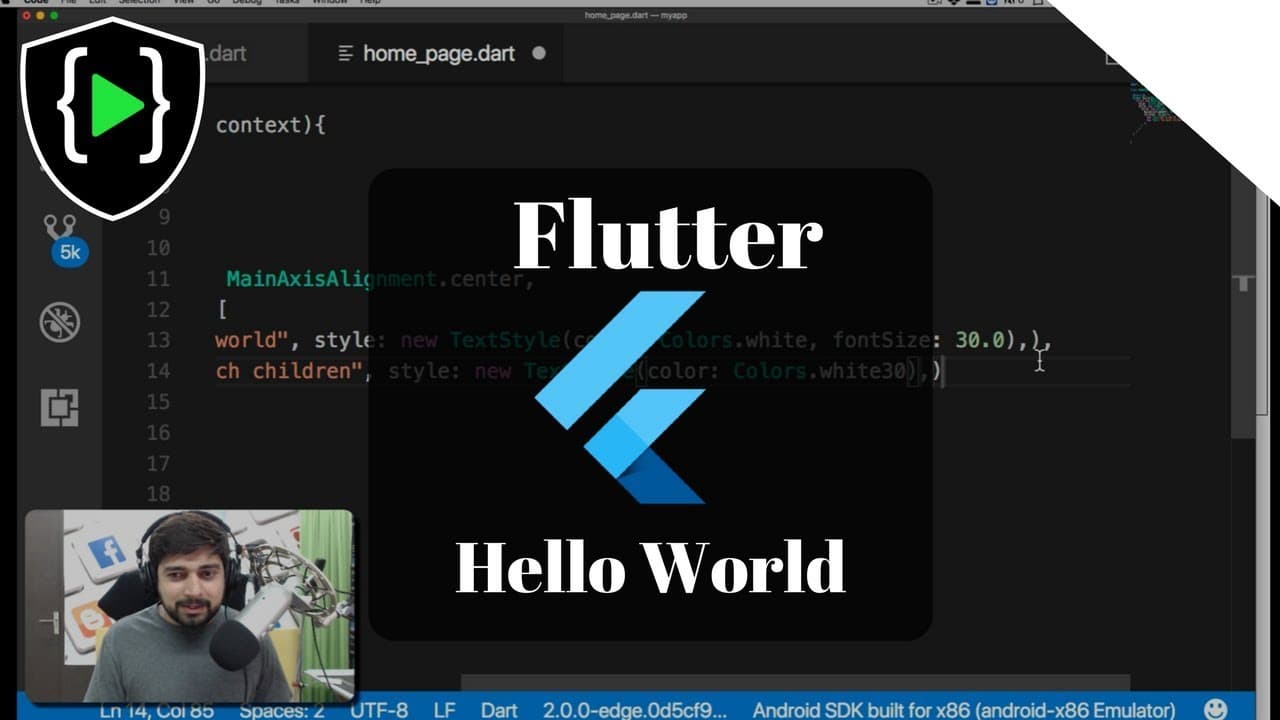The width and height of the screenshot is (1280, 720).
Task: Open Source Control view with 5k badge
Action: [x=65, y=239]
